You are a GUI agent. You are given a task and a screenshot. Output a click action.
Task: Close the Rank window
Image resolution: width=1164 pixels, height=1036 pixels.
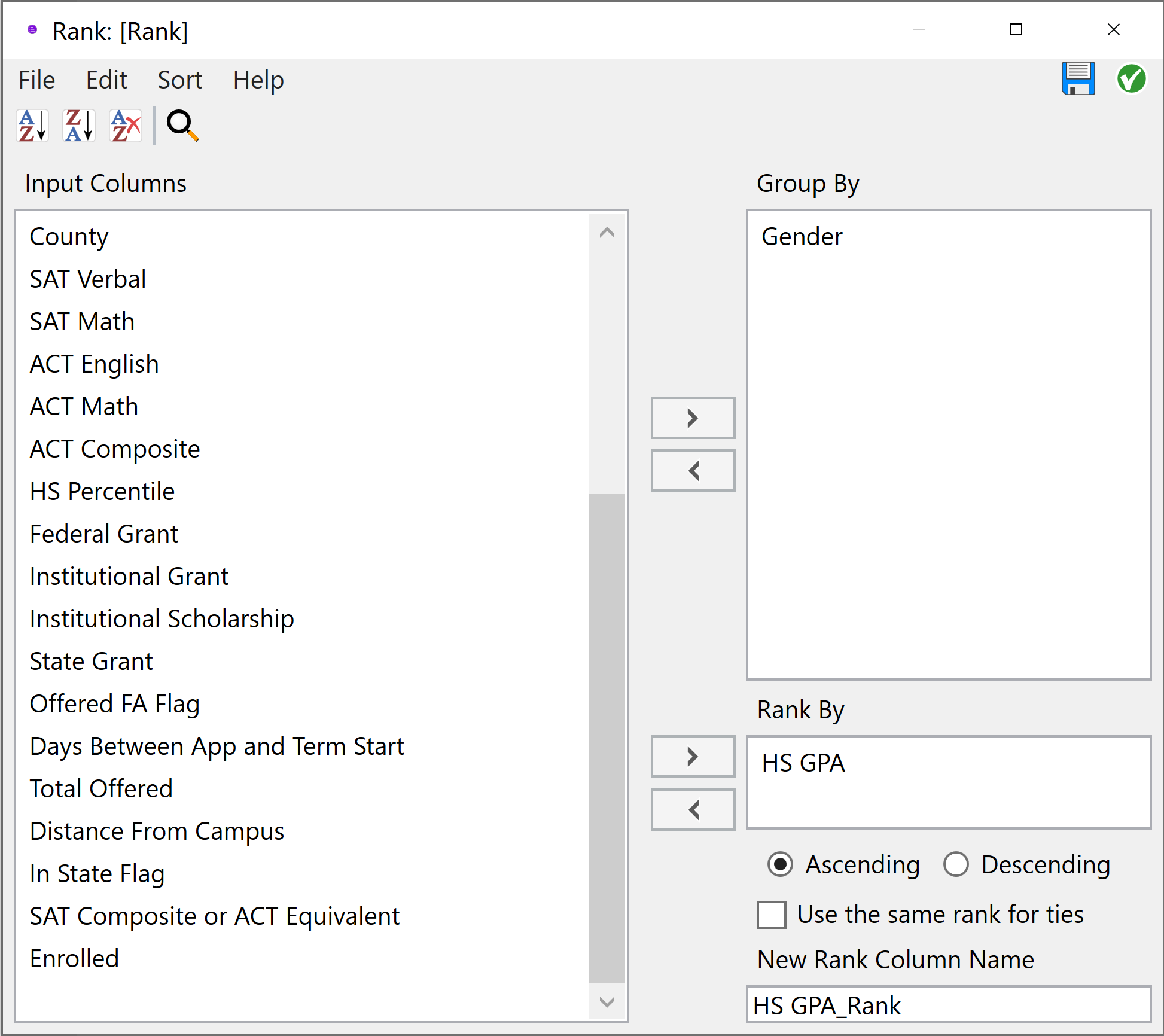(x=1113, y=29)
